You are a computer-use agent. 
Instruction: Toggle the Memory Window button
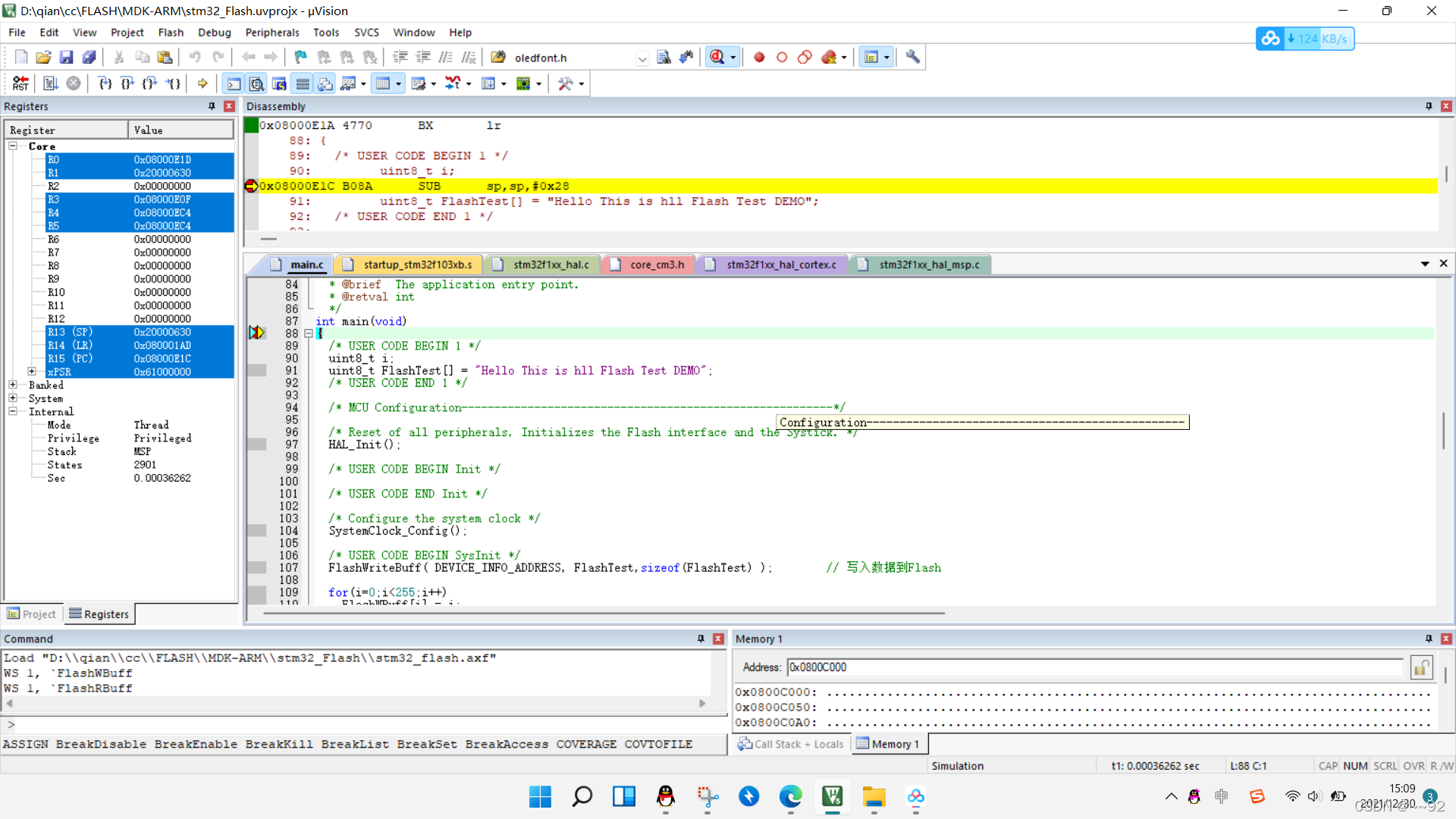tap(383, 83)
